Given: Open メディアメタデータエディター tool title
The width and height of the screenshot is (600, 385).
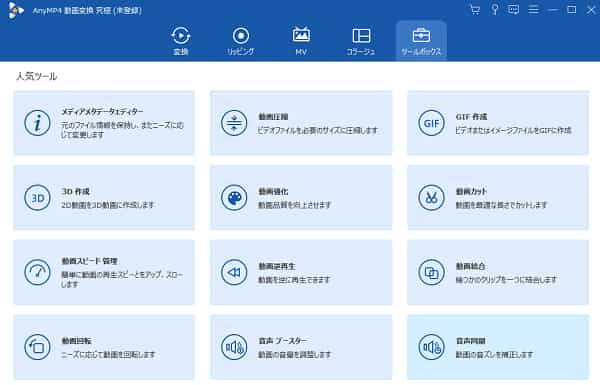Looking at the screenshot, I should point(102,111).
